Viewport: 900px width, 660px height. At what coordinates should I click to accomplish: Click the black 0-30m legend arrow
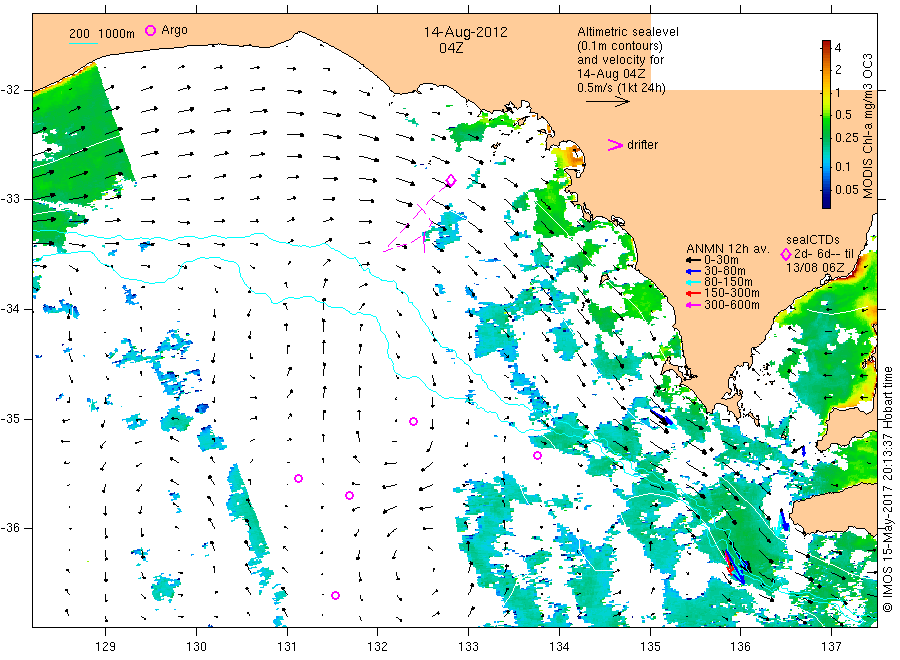tap(693, 260)
